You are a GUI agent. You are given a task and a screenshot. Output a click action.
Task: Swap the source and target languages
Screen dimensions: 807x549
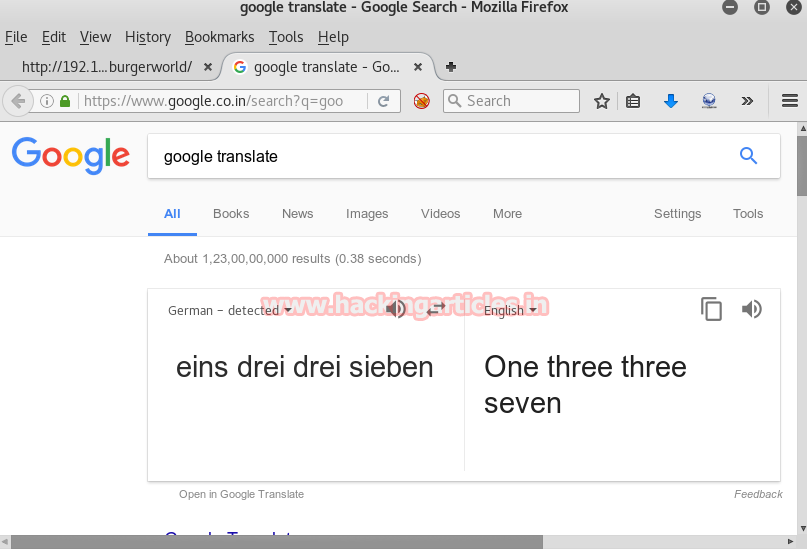pos(435,310)
